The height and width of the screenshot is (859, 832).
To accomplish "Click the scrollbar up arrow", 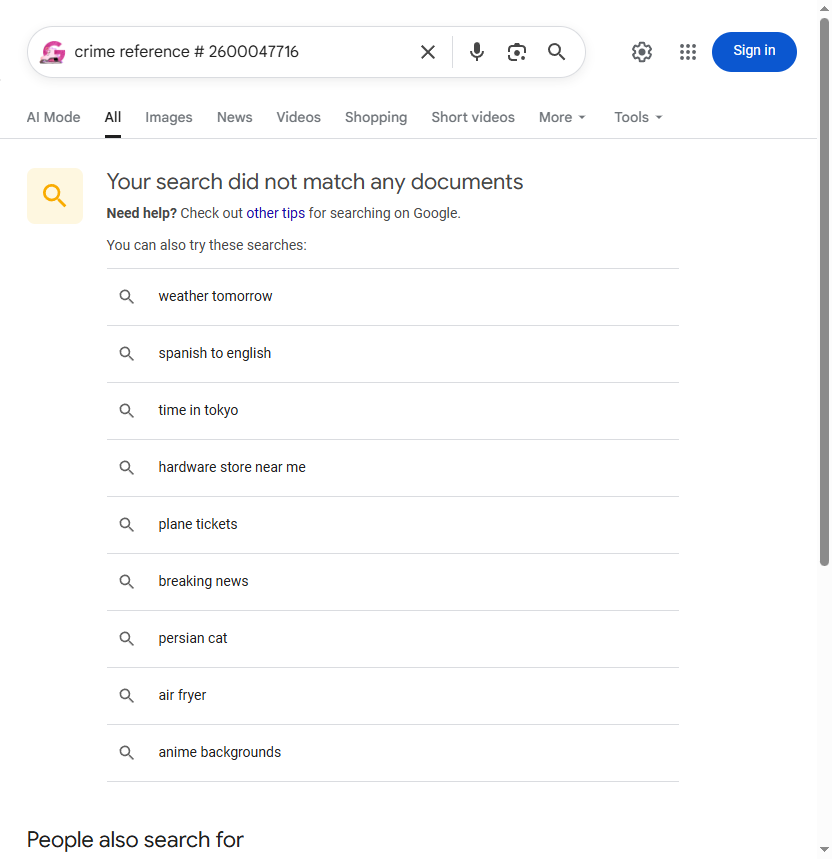I will point(824,8).
